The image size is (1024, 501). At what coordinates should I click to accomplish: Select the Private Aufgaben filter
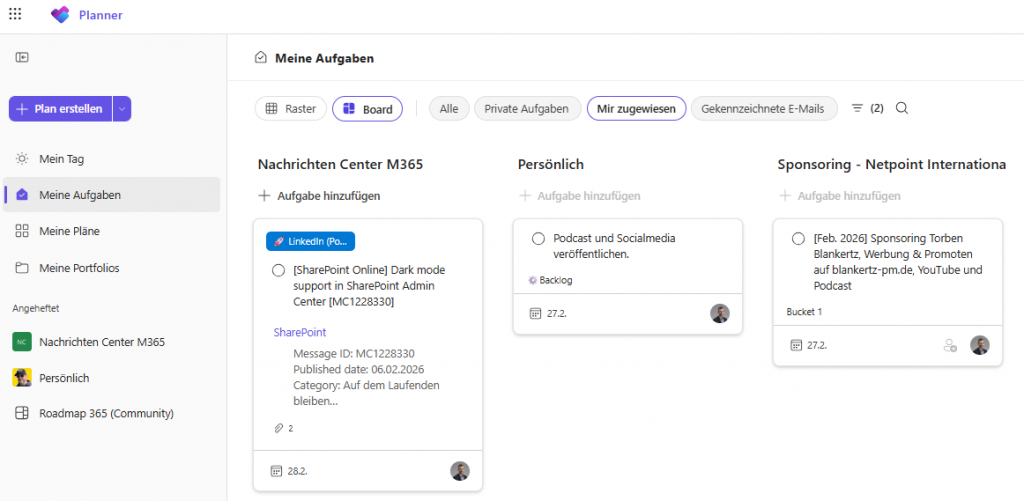pos(527,108)
